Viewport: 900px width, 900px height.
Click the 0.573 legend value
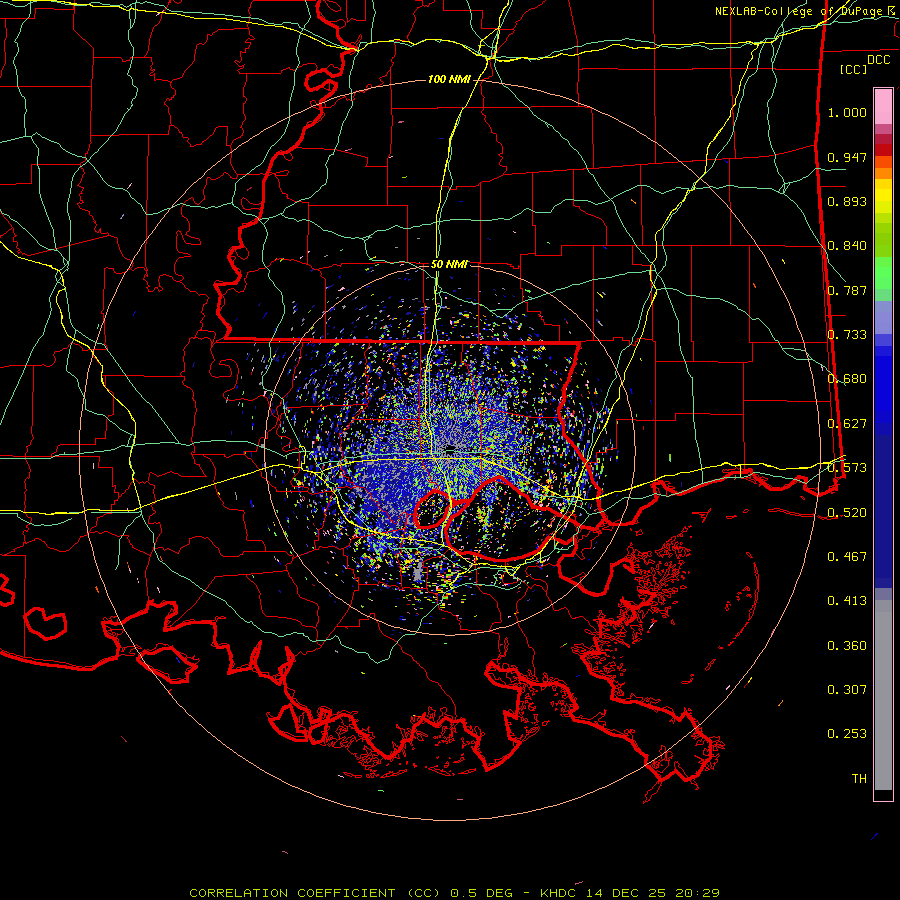pos(847,468)
